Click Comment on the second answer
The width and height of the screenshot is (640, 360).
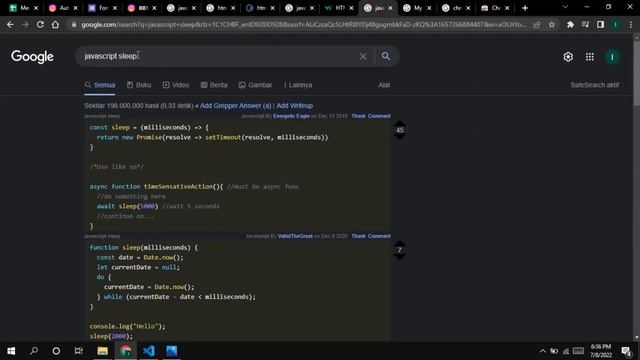click(379, 236)
